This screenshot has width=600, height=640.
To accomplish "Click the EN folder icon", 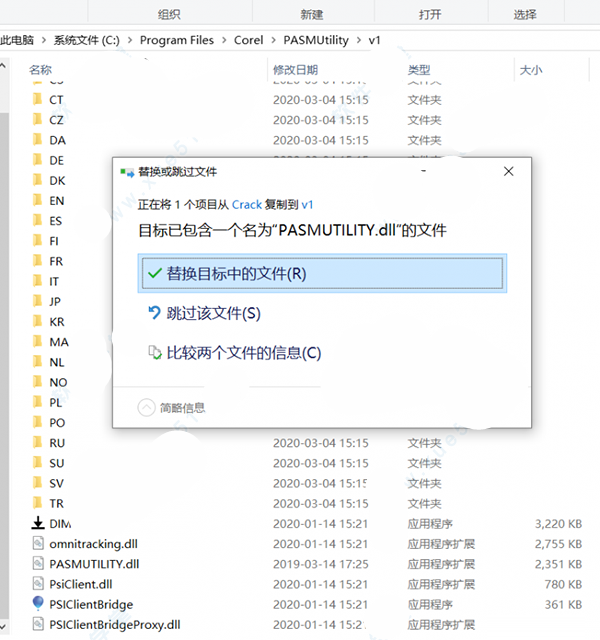I will (37, 200).
